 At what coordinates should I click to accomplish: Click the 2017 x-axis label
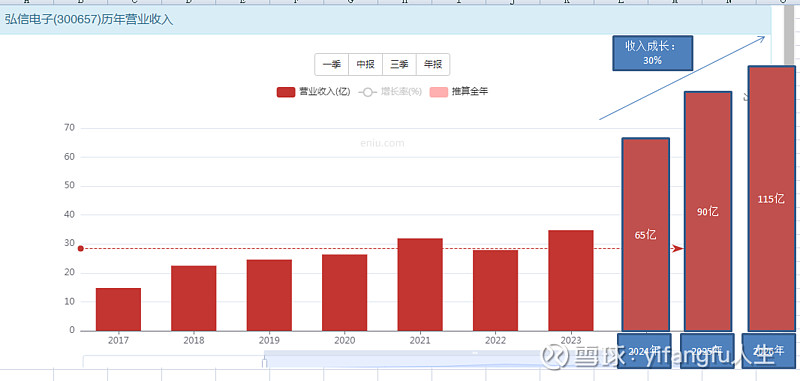click(118, 341)
